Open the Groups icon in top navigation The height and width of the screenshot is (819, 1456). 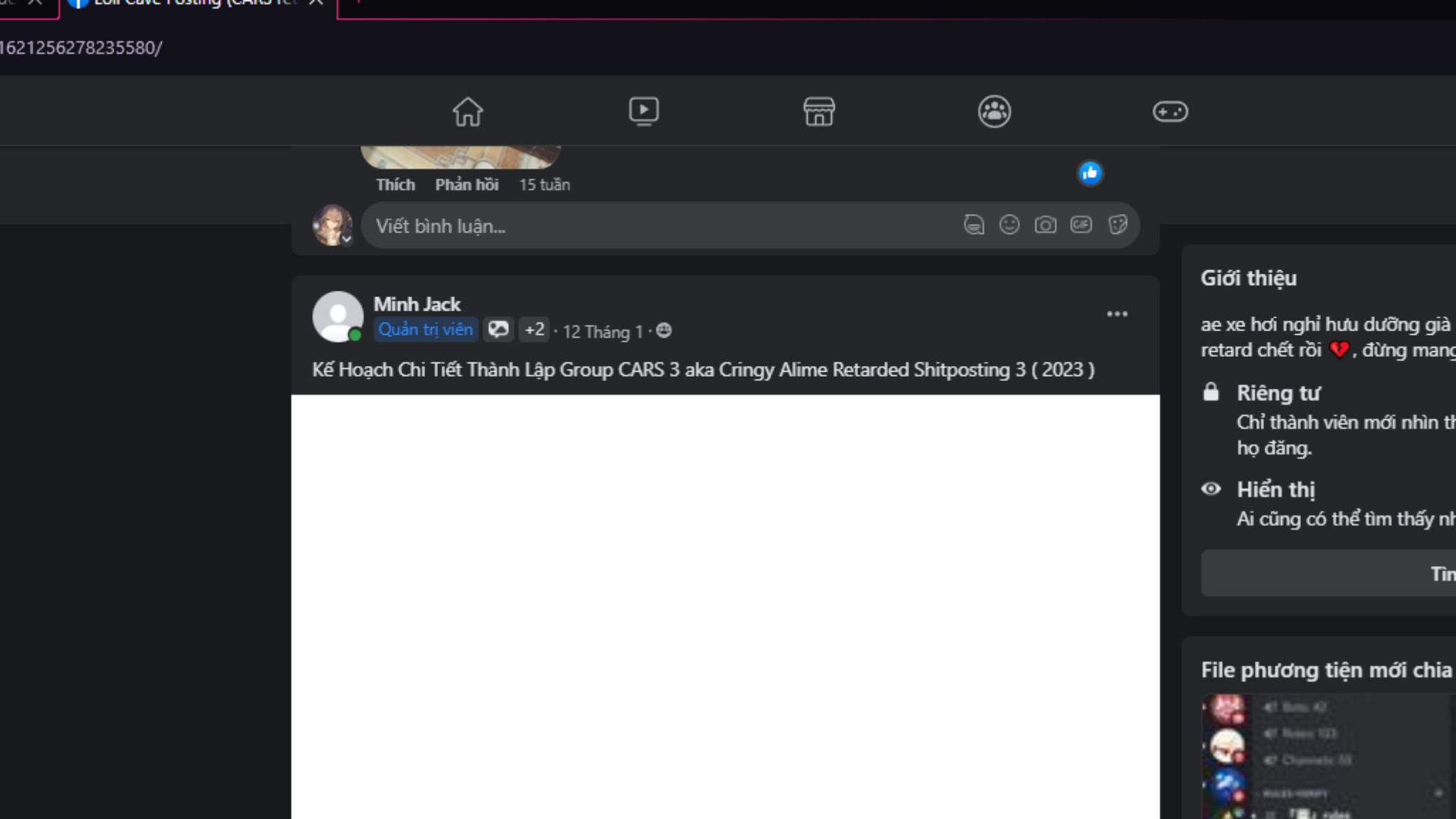[x=994, y=112]
